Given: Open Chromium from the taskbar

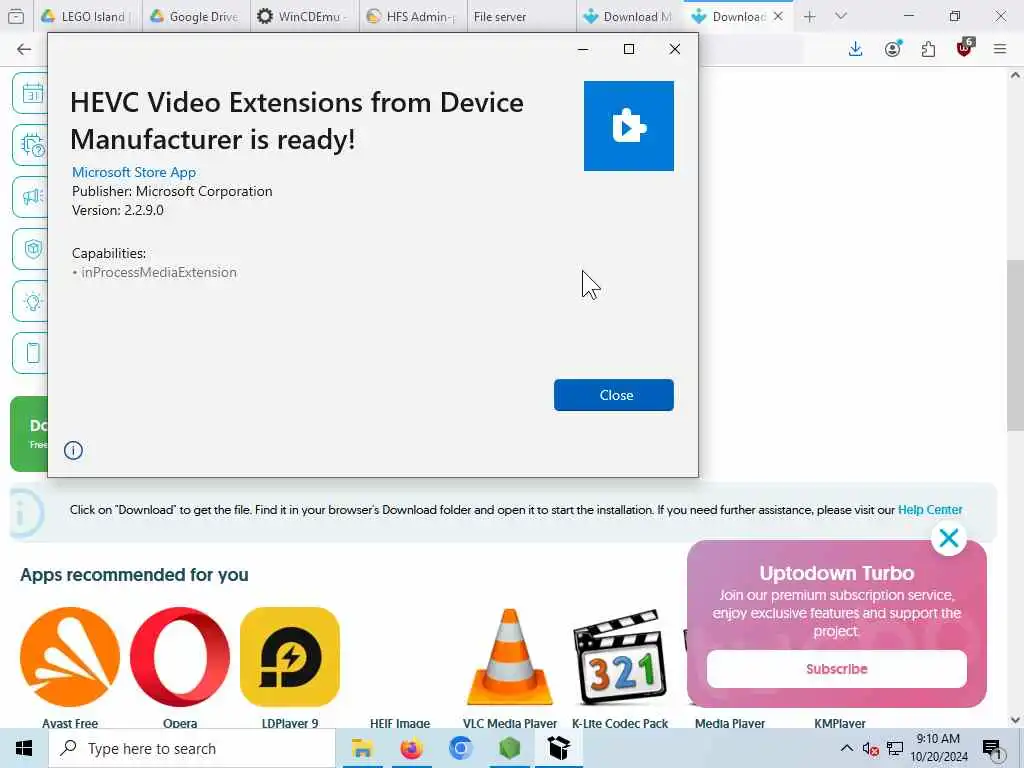Looking at the screenshot, I should coord(460,748).
